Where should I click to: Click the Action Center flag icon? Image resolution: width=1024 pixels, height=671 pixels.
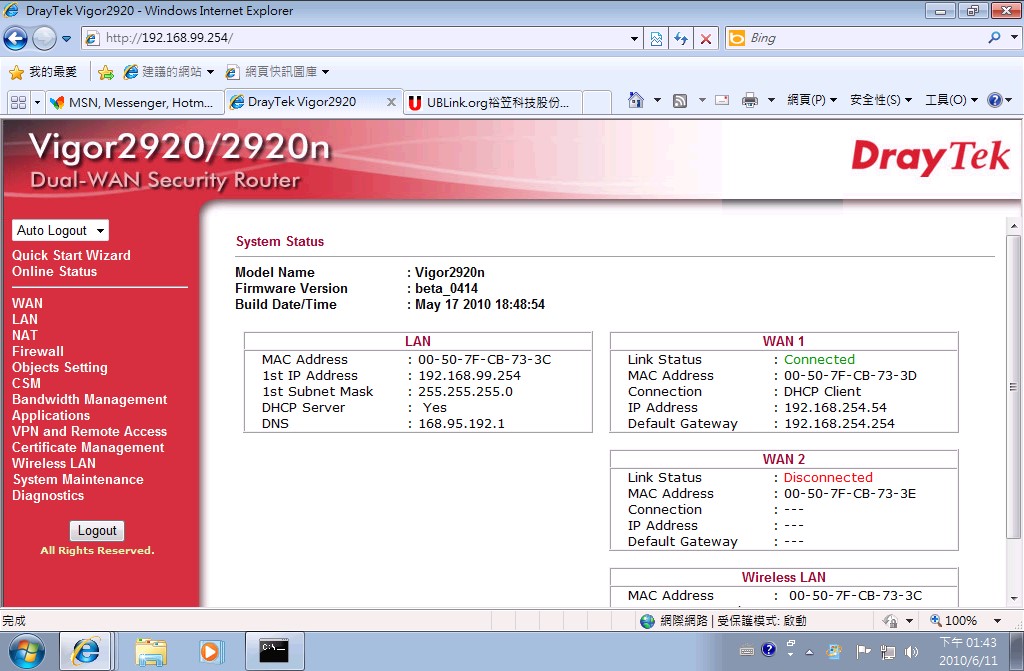(x=863, y=651)
